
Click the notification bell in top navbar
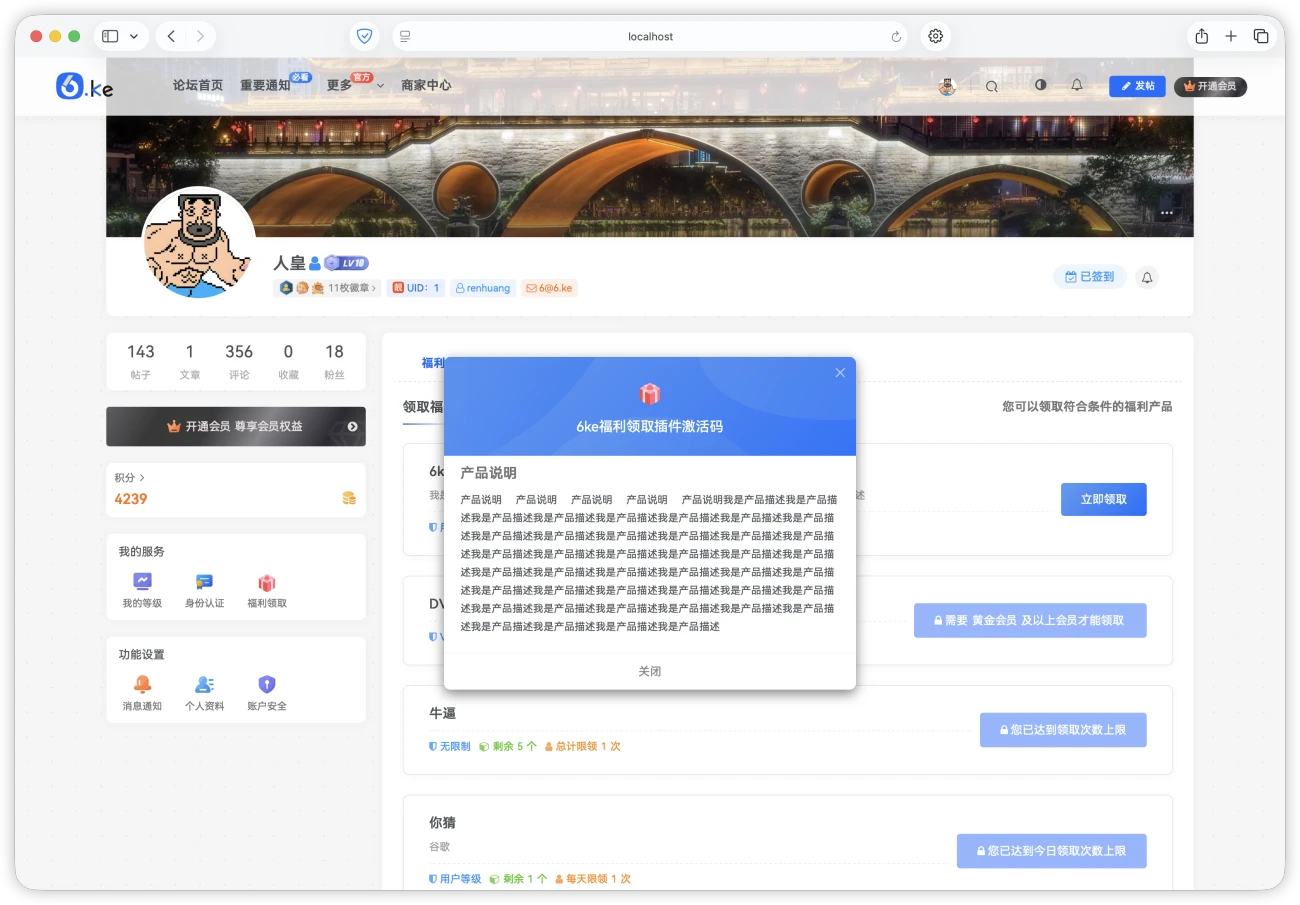pos(1077,86)
